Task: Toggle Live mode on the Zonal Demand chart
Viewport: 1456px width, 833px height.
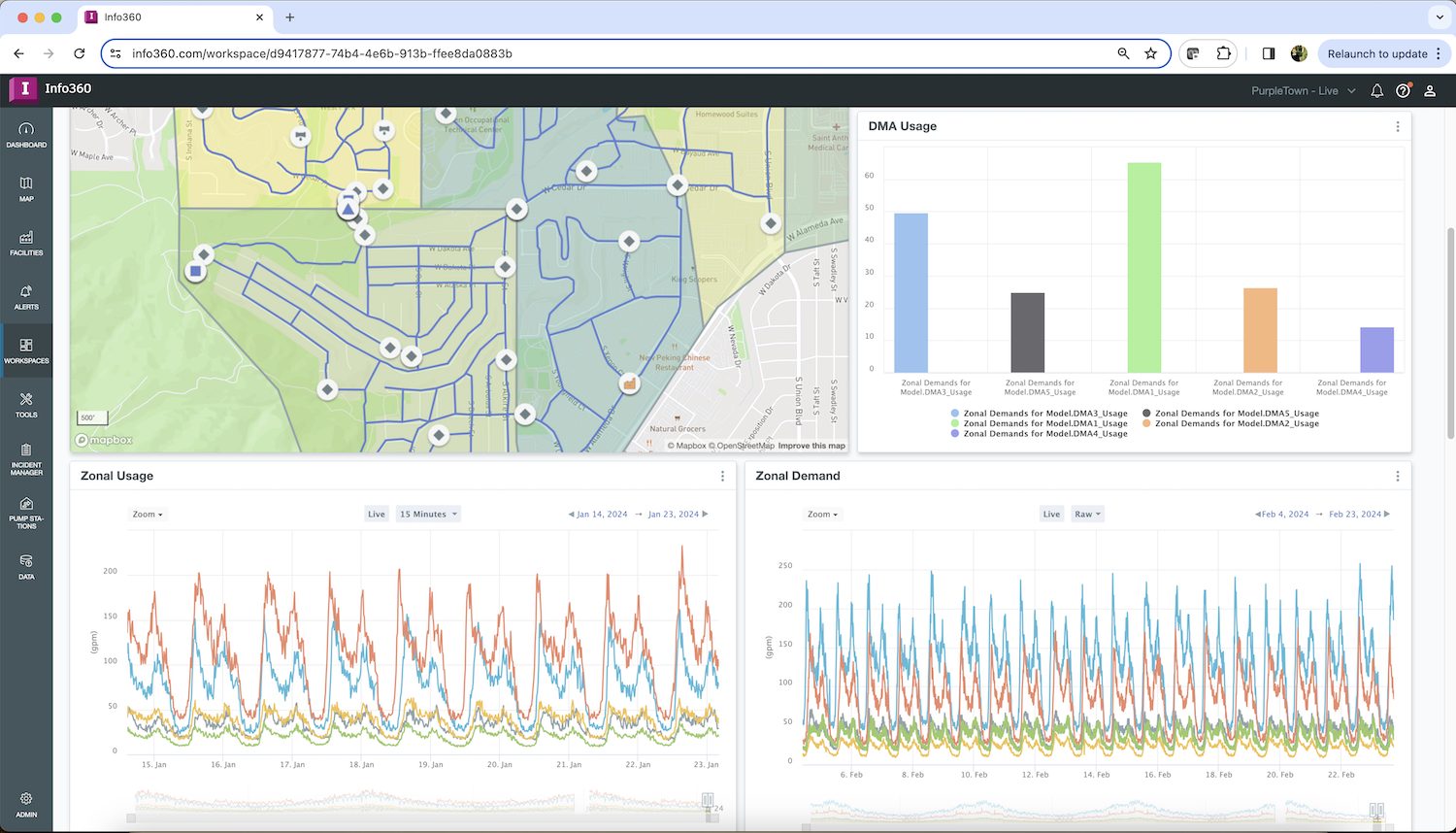Action: pyautogui.click(x=1051, y=514)
